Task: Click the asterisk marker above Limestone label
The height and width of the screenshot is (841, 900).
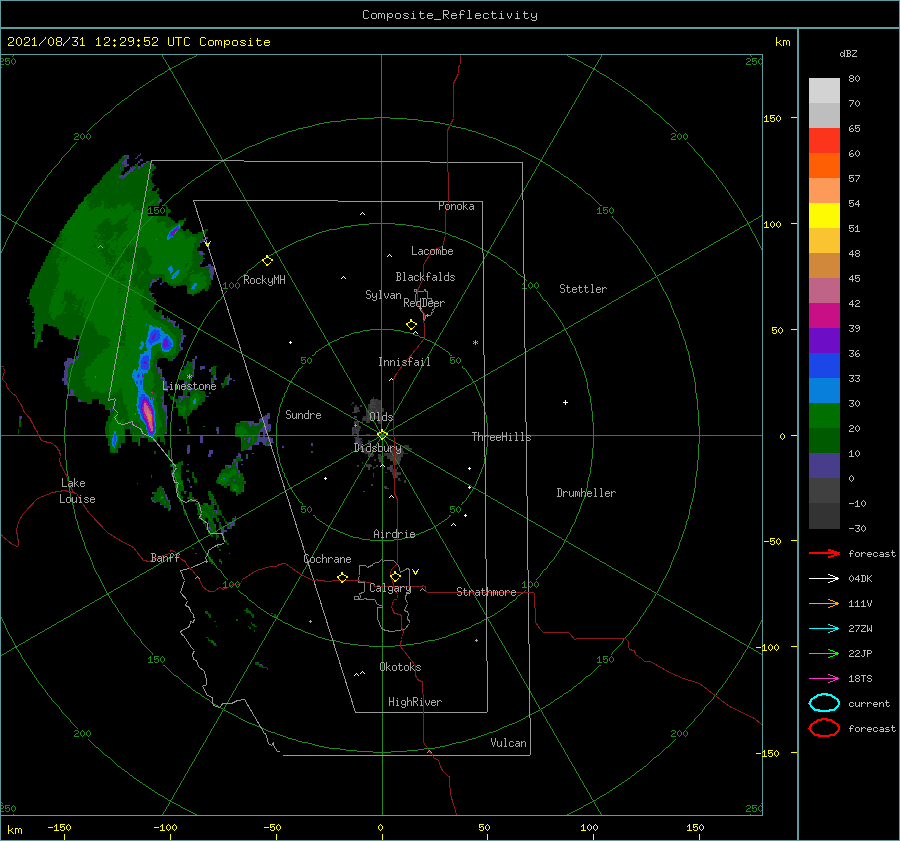Action: pos(189,377)
